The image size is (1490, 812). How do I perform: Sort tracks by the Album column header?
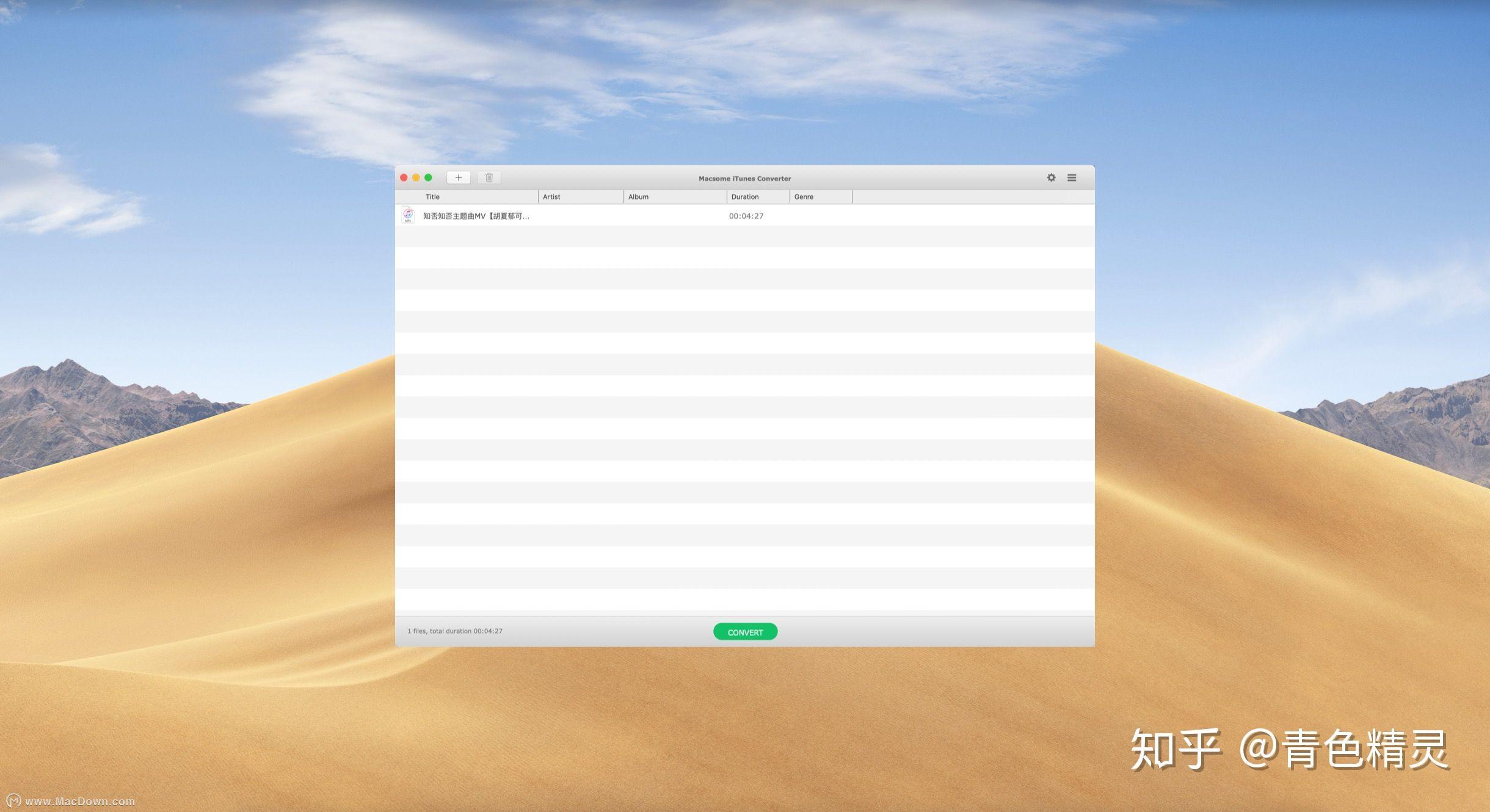[639, 196]
